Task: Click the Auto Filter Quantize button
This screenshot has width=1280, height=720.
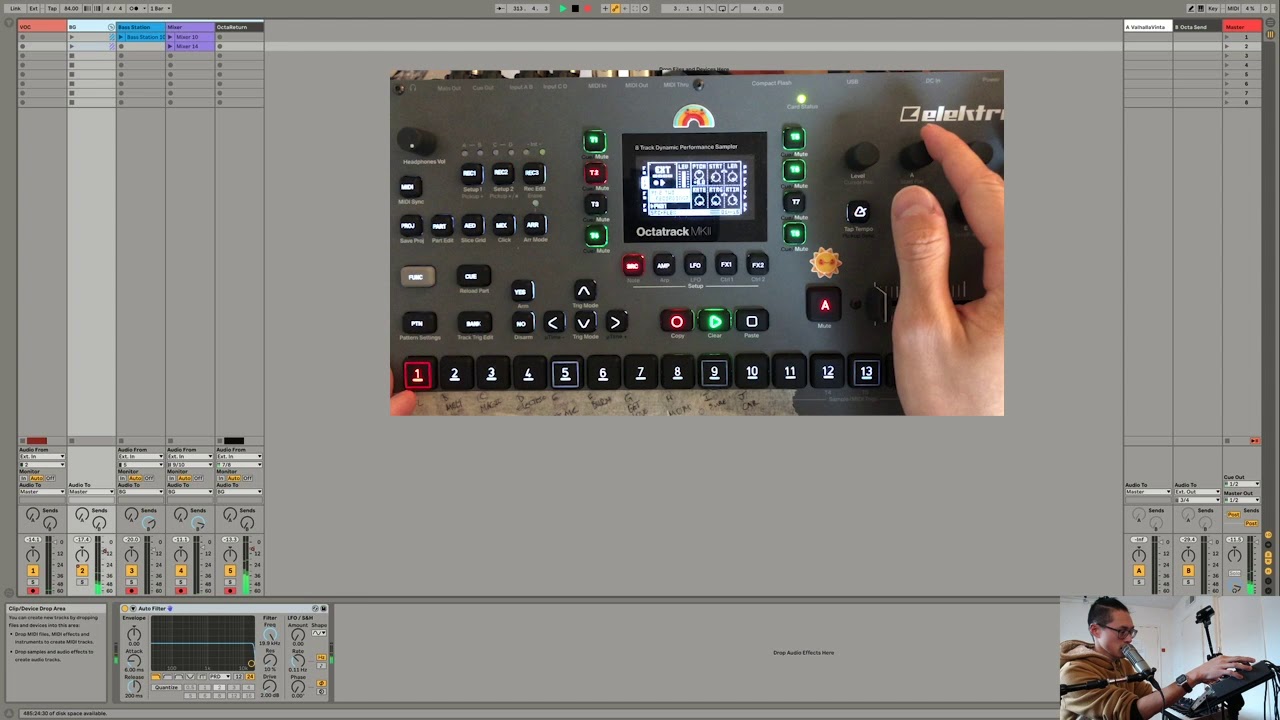Action: 167,687
